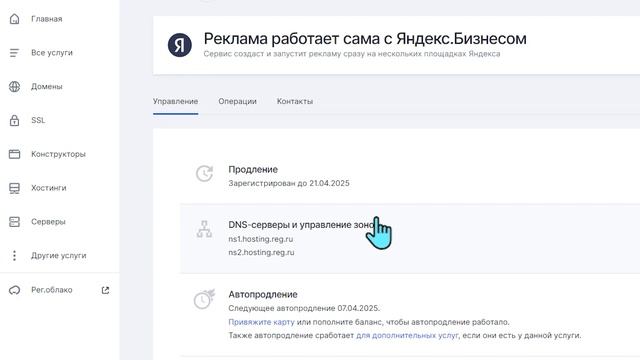640x360 pixels.
Task: Click the auto-renewal clock icon beside Автопродление
Action: tap(204, 299)
